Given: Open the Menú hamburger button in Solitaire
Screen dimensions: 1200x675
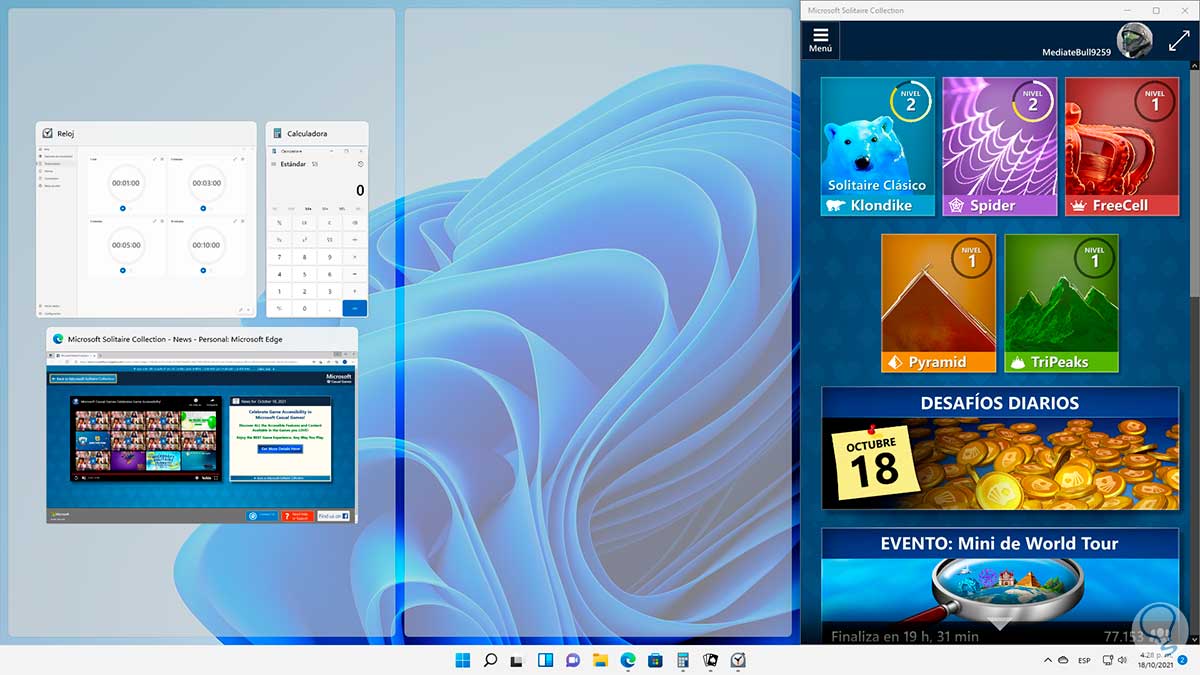Looking at the screenshot, I should coord(820,39).
